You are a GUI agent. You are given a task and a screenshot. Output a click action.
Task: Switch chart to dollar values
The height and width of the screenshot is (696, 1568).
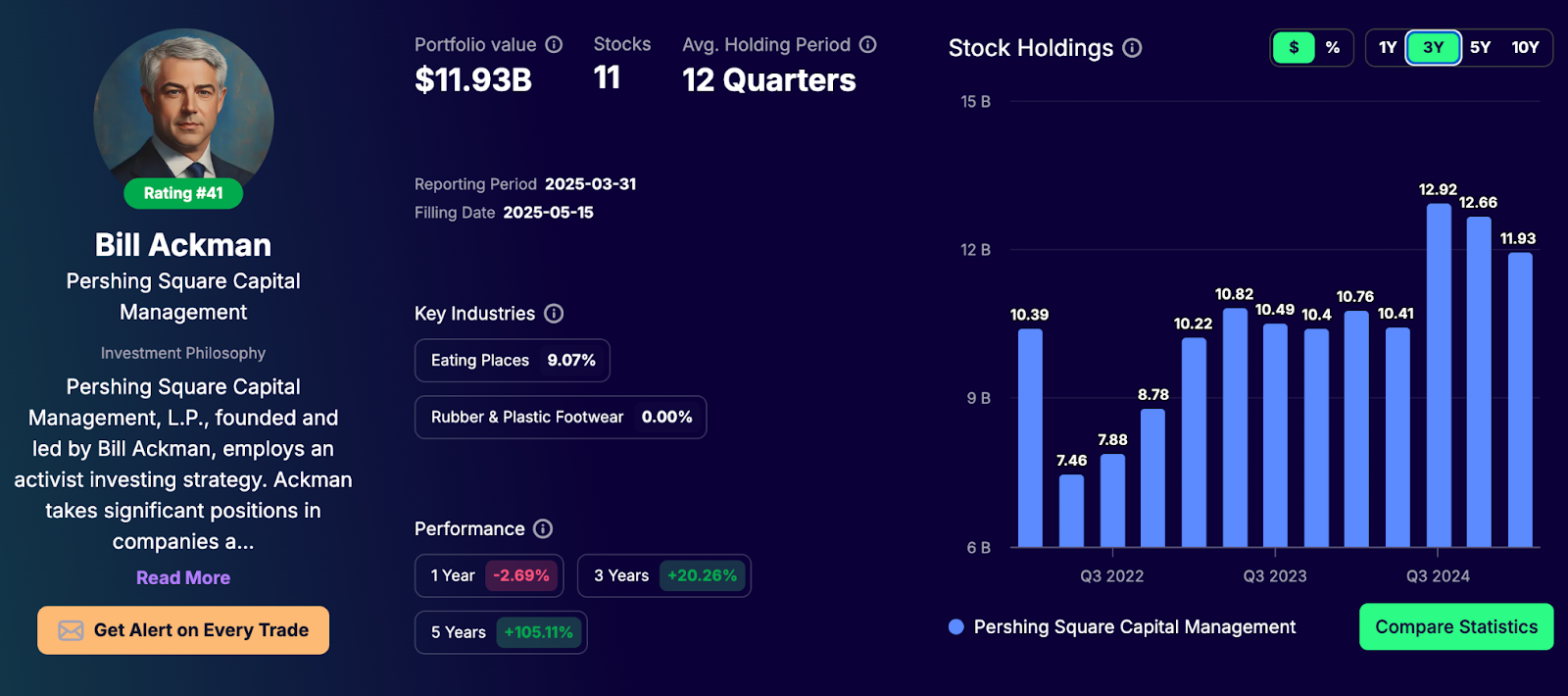[x=1294, y=47]
